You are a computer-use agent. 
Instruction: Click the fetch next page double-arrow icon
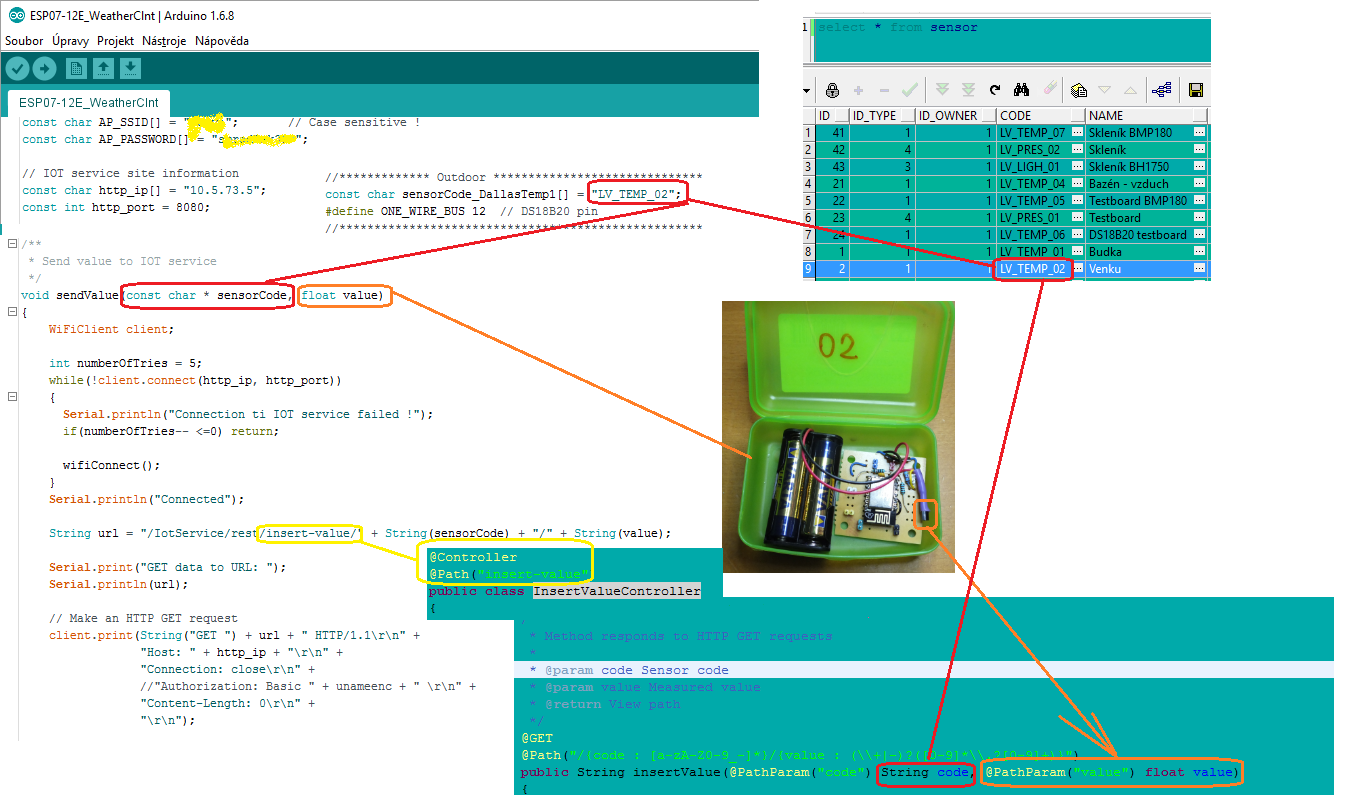coord(942,90)
